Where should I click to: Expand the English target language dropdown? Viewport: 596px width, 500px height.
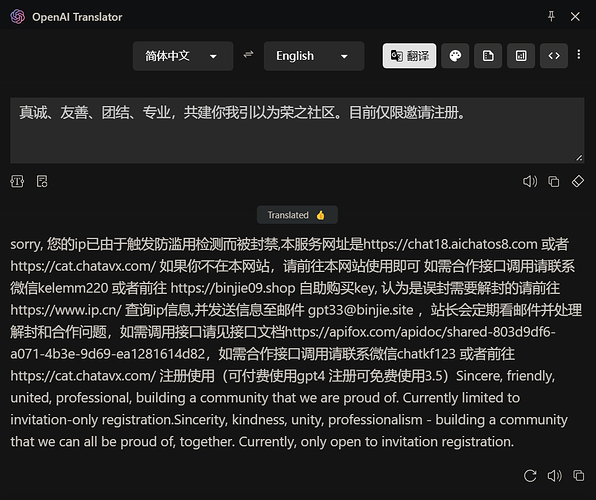[314, 56]
